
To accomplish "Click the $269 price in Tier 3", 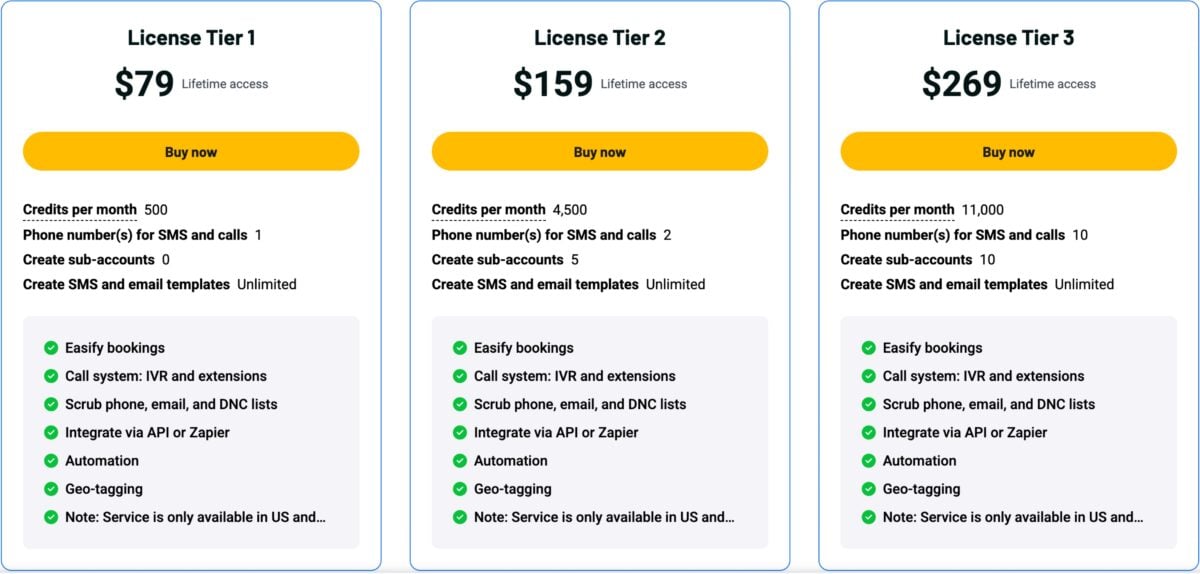I will pyautogui.click(x=962, y=84).
